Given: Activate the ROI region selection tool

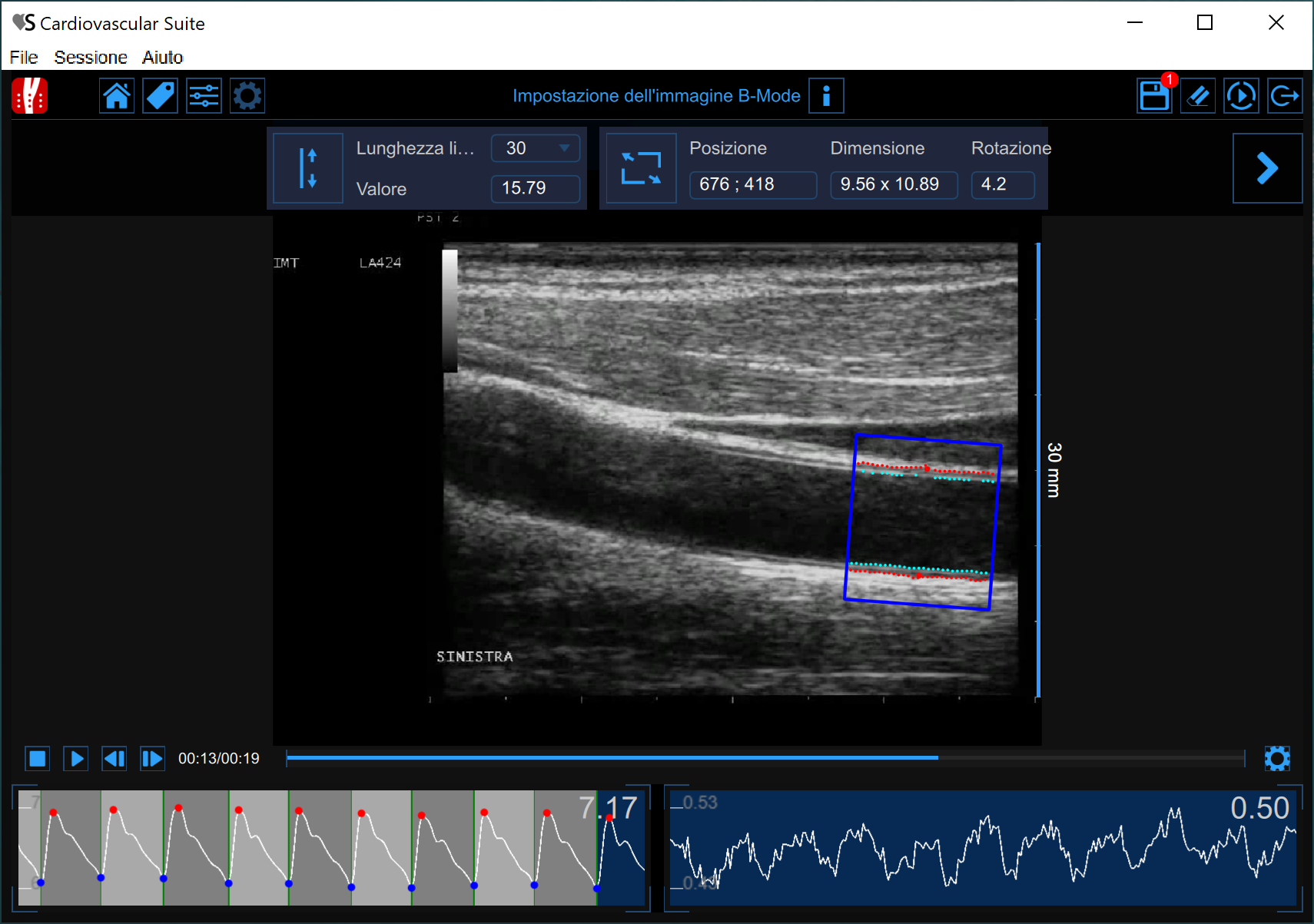Looking at the screenshot, I should [x=641, y=168].
